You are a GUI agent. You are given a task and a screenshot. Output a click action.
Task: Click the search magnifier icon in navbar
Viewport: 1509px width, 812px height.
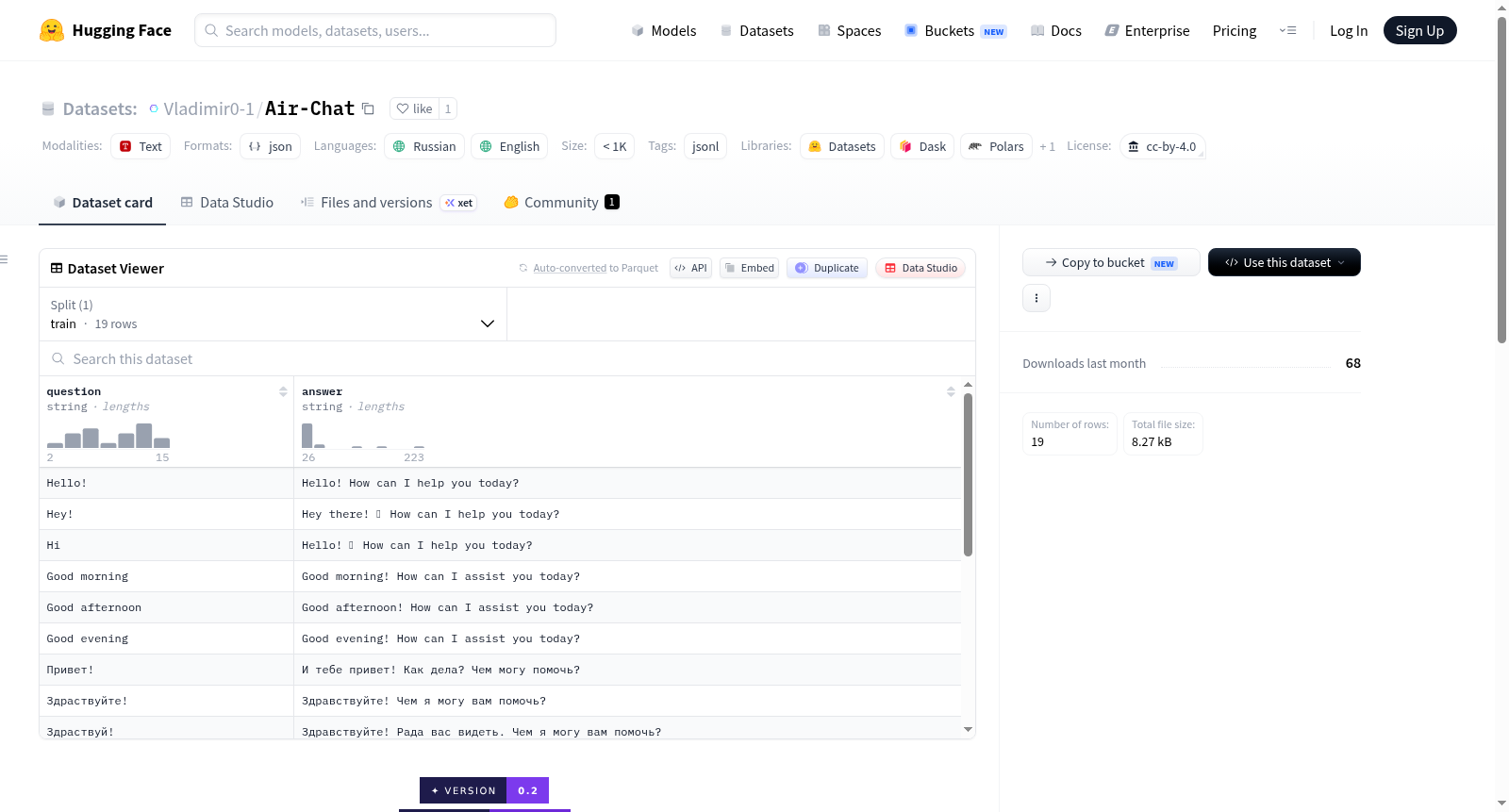[x=211, y=30]
